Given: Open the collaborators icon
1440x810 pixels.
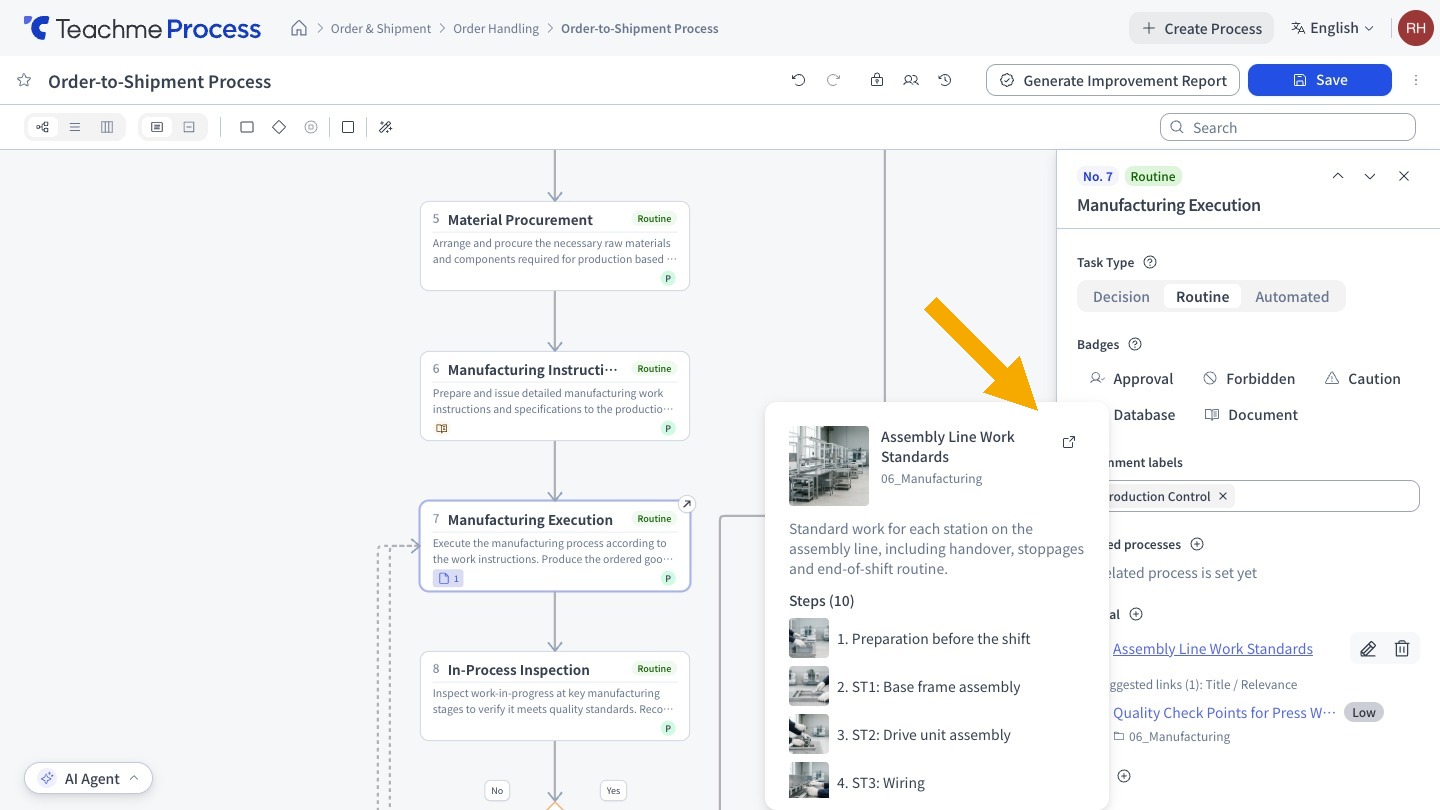Looking at the screenshot, I should click(911, 80).
